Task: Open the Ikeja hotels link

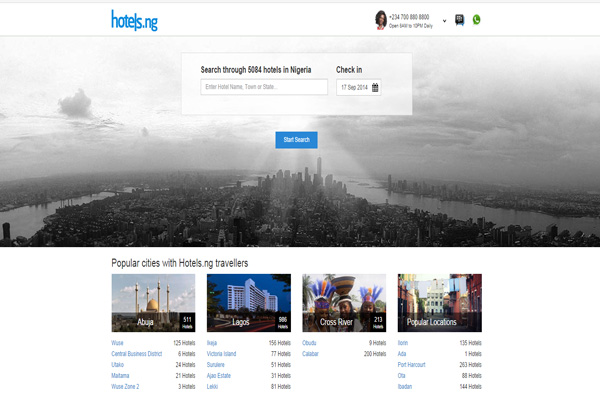Action: point(212,343)
